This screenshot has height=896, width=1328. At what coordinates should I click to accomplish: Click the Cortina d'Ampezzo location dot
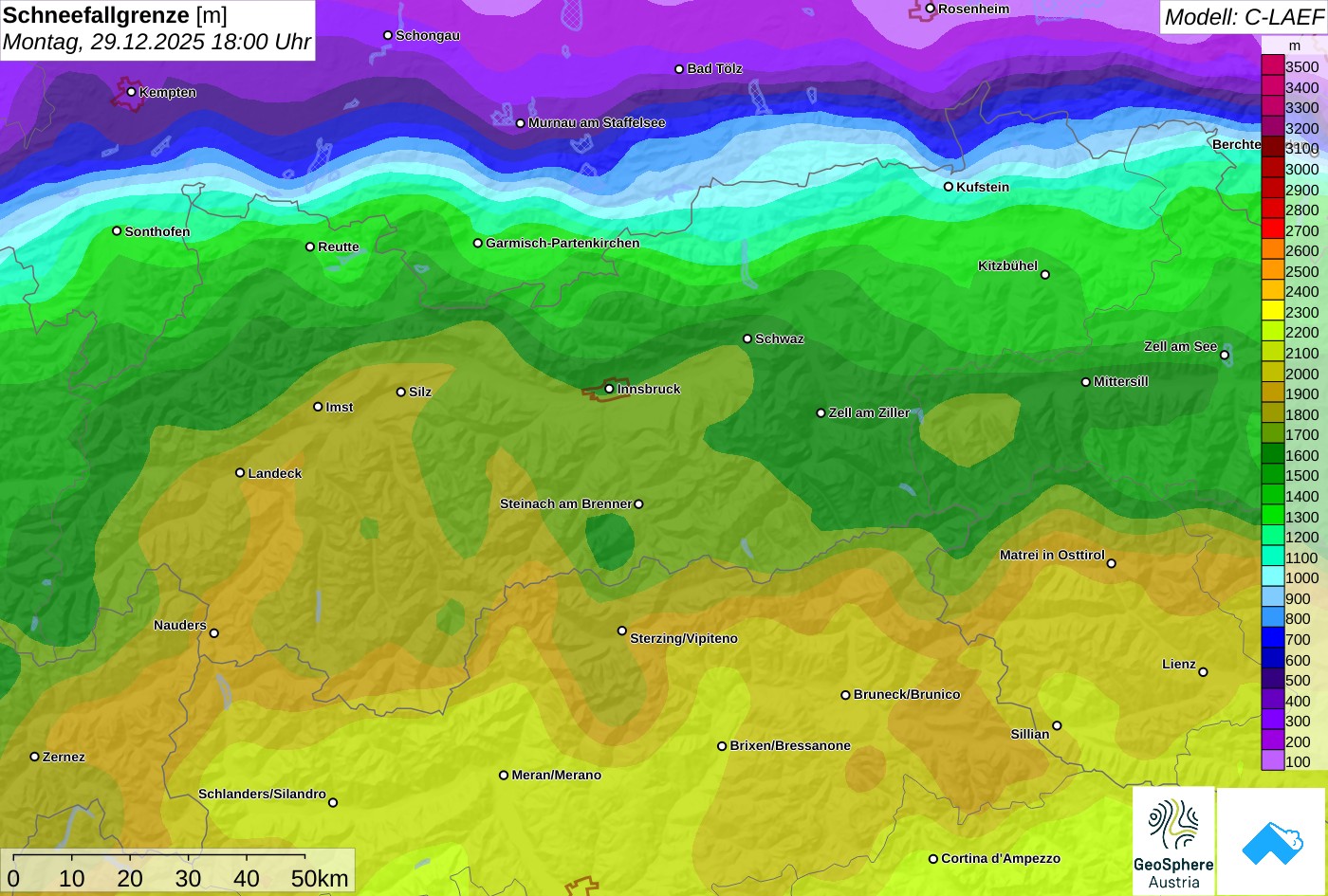(x=932, y=859)
